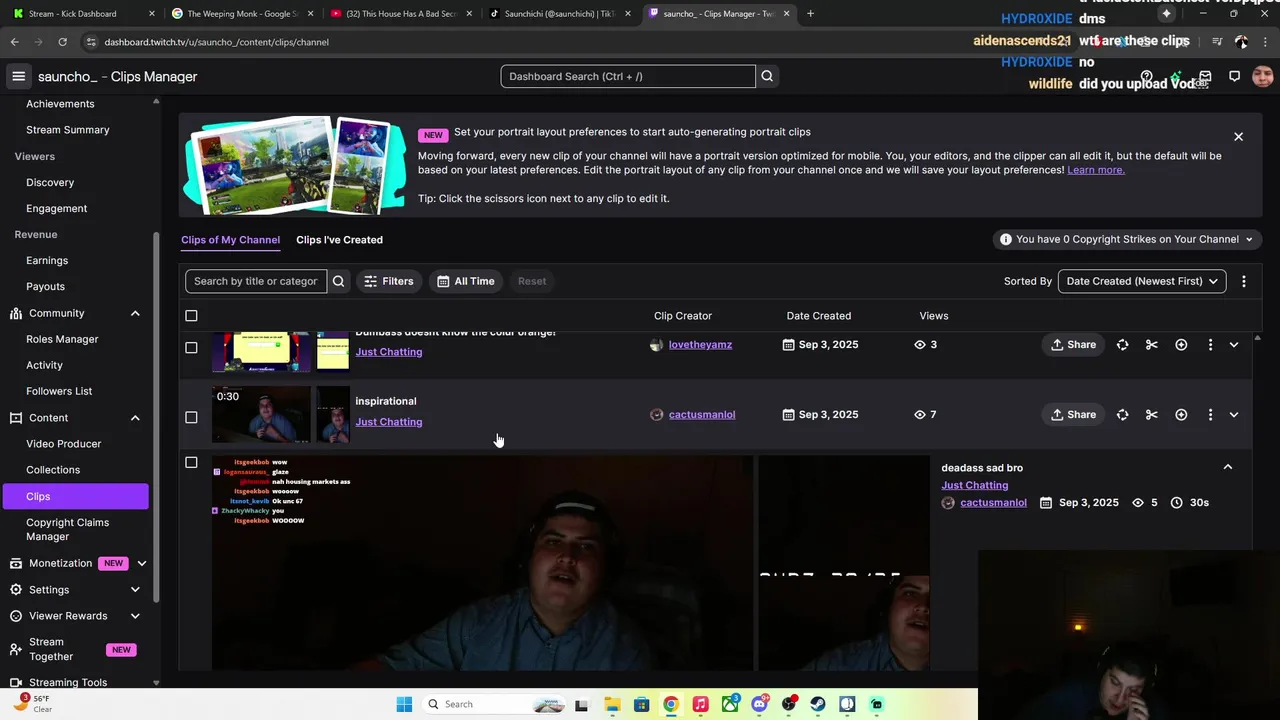Image resolution: width=1280 pixels, height=720 pixels.
Task: Click the sidebar vertical scrollbar
Action: pyautogui.click(x=155, y=415)
